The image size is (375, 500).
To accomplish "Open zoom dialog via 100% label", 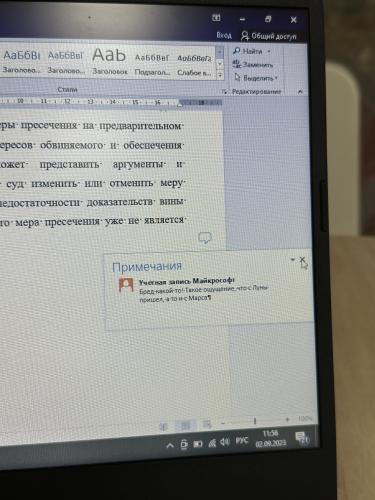I will coord(305,418).
